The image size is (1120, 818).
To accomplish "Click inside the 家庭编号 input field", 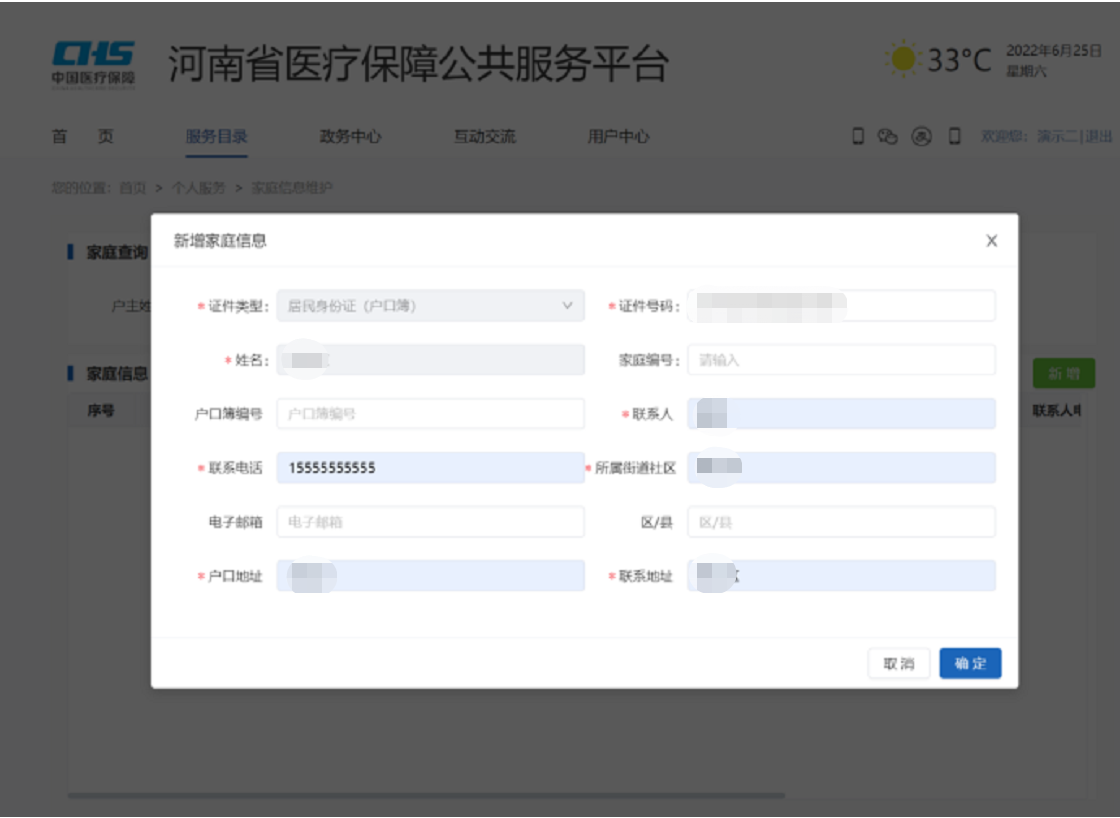I will pos(842,360).
